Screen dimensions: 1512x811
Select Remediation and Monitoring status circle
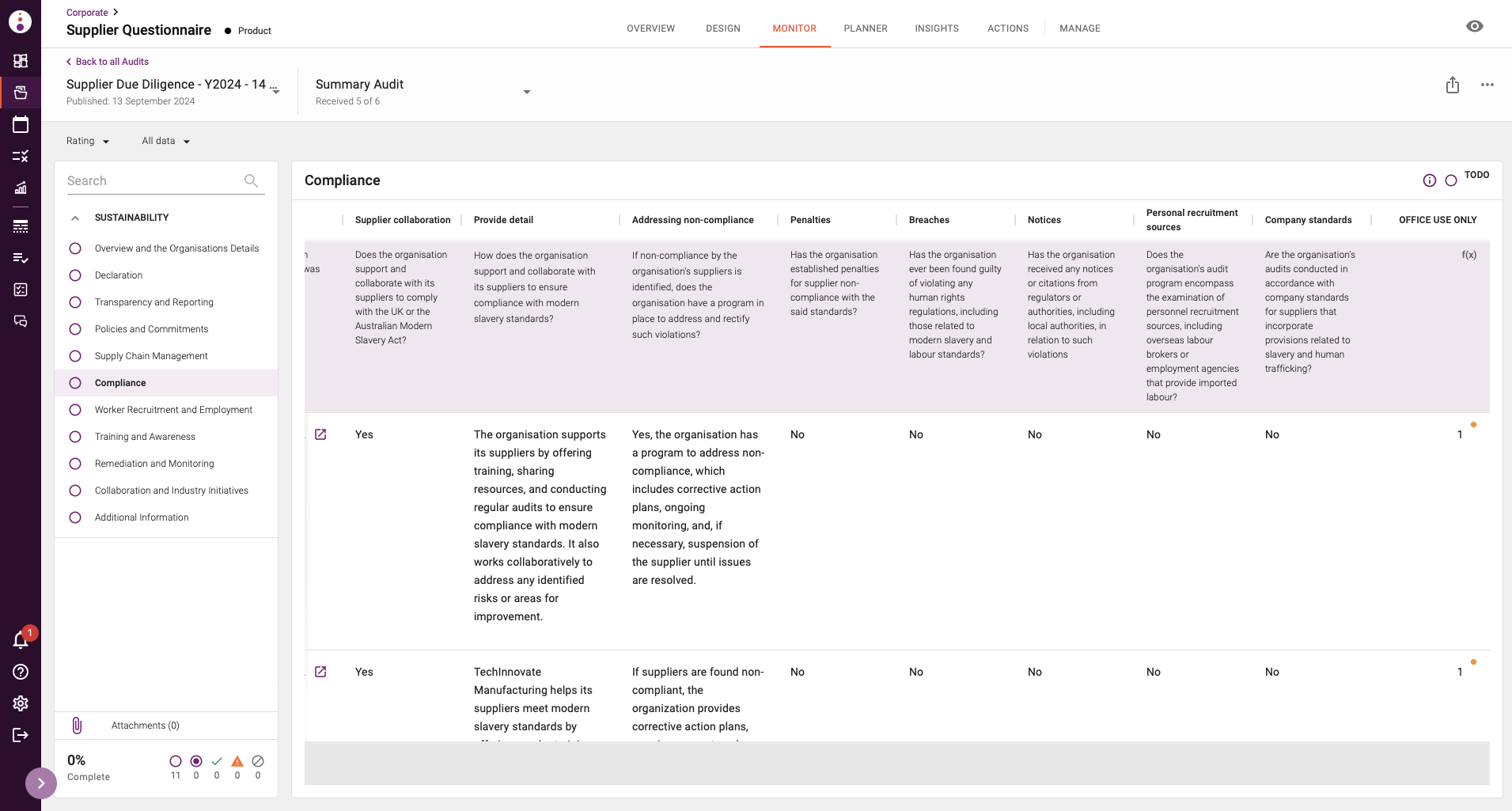click(75, 464)
